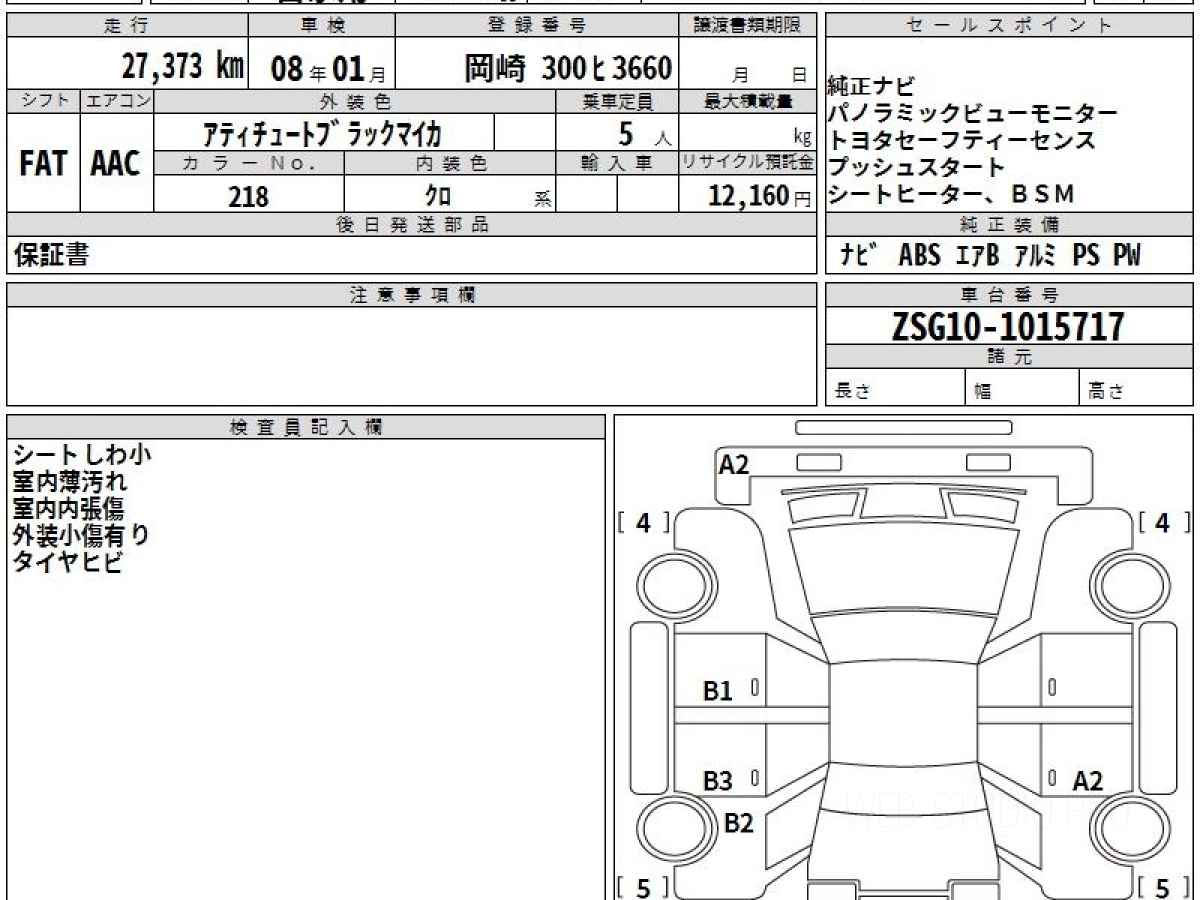
Task: Click the lower-left [ 5 ] tire rating
Action: 644,888
